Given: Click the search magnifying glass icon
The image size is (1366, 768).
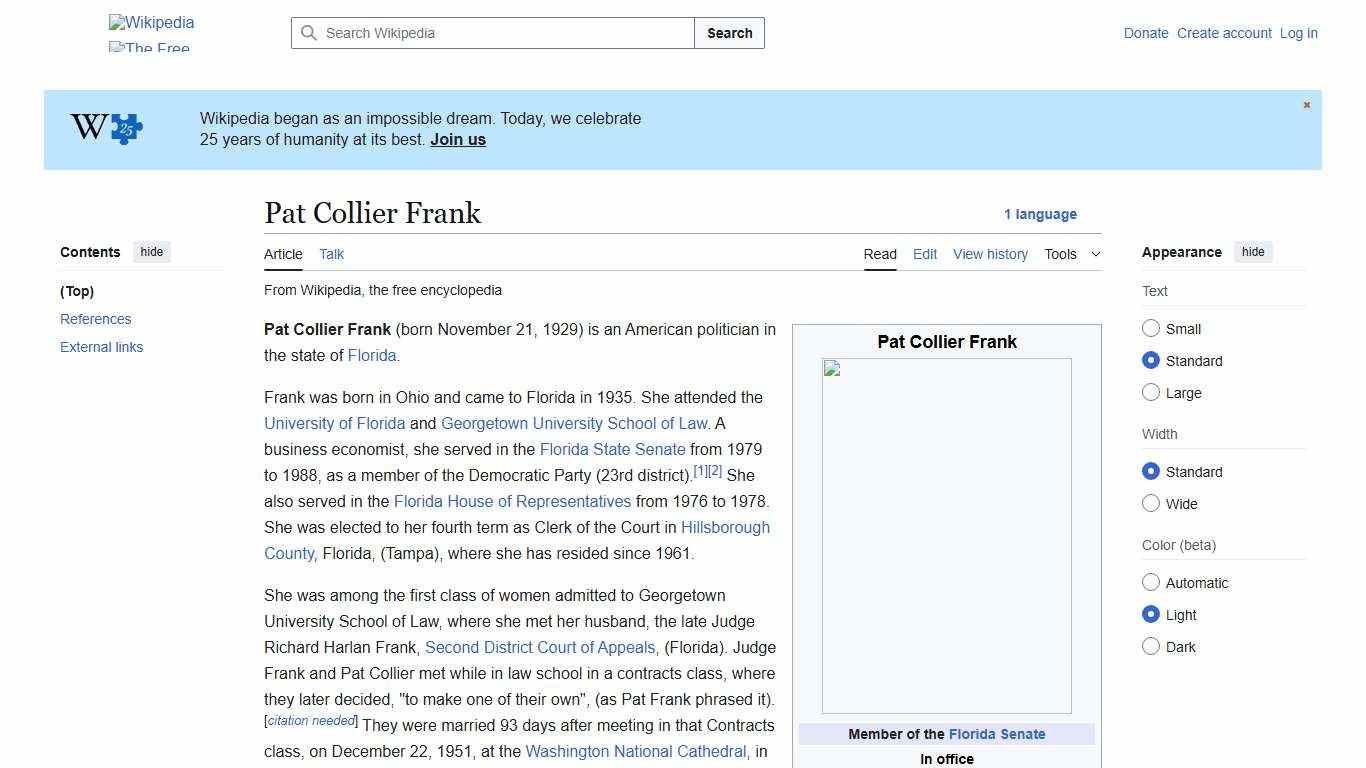Looking at the screenshot, I should coord(310,33).
